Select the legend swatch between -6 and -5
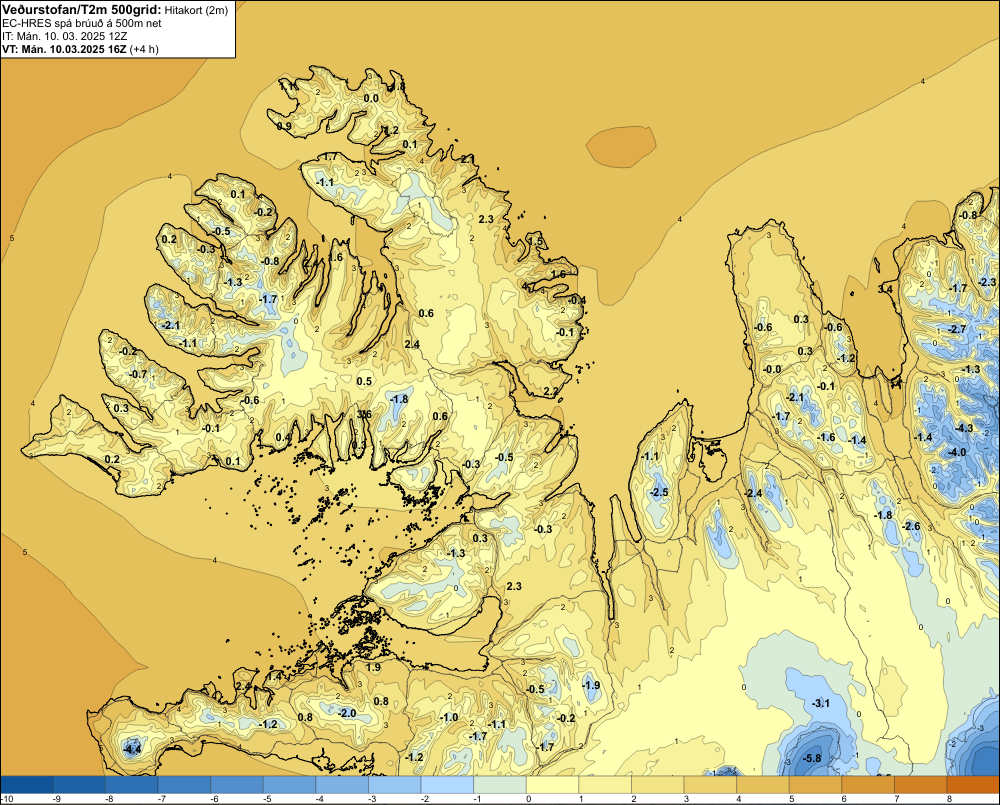1000x805 pixels. 237,785
